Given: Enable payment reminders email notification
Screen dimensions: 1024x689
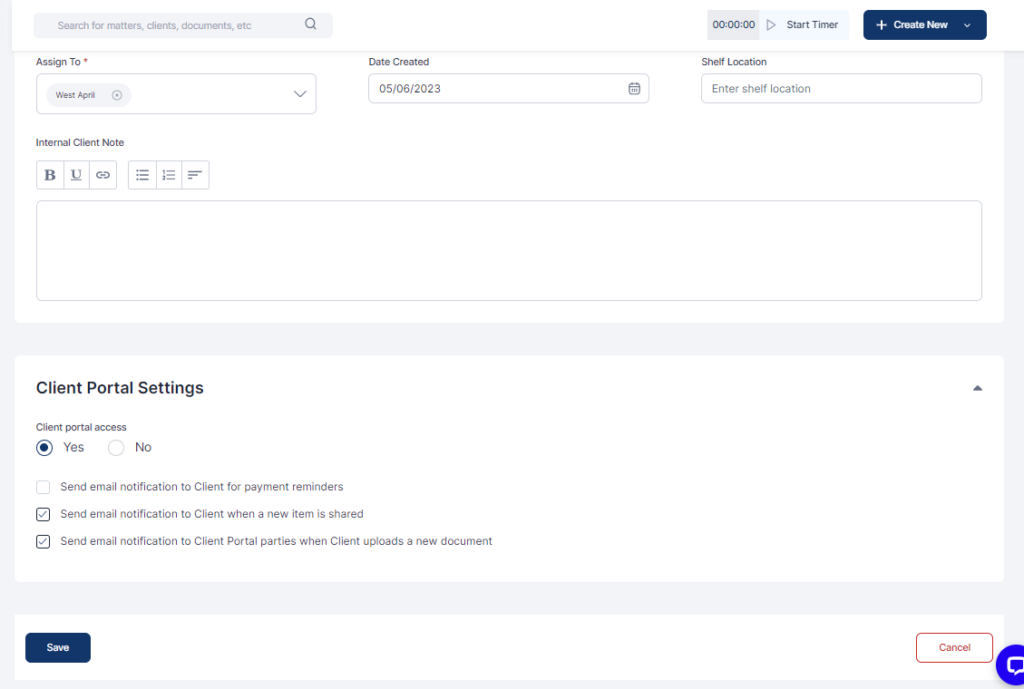Looking at the screenshot, I should (x=43, y=487).
